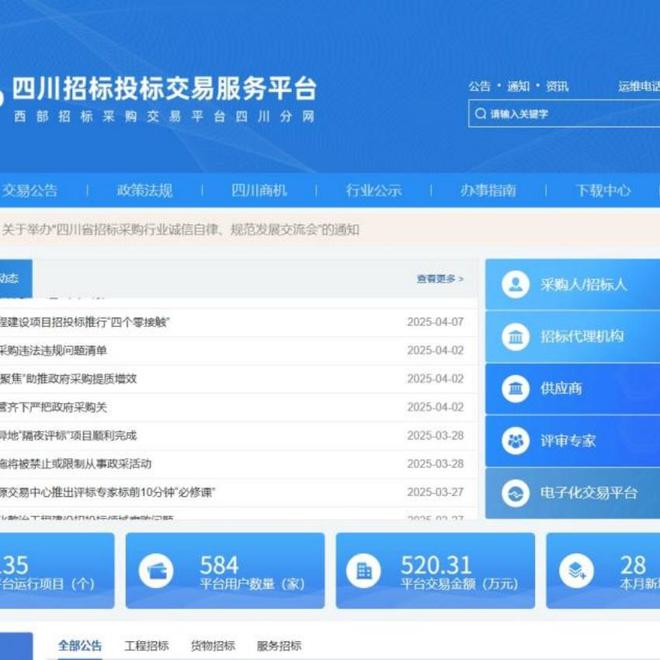This screenshot has width=660, height=660.
Task: Open the 助推政府采购提质增效 article
Action: pos(69,379)
